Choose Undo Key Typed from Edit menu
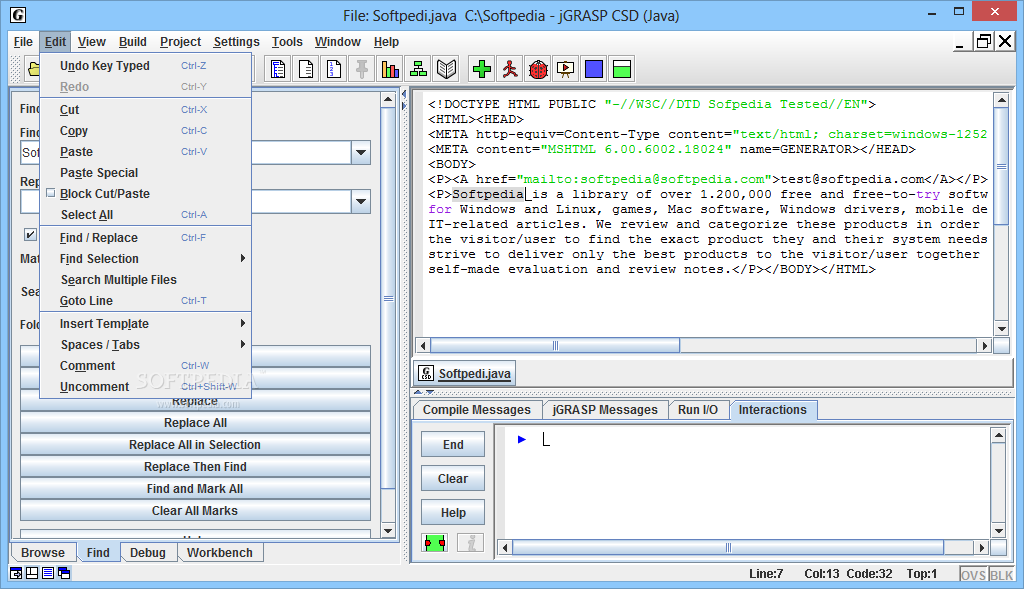The width and height of the screenshot is (1024, 589). [x=146, y=65]
